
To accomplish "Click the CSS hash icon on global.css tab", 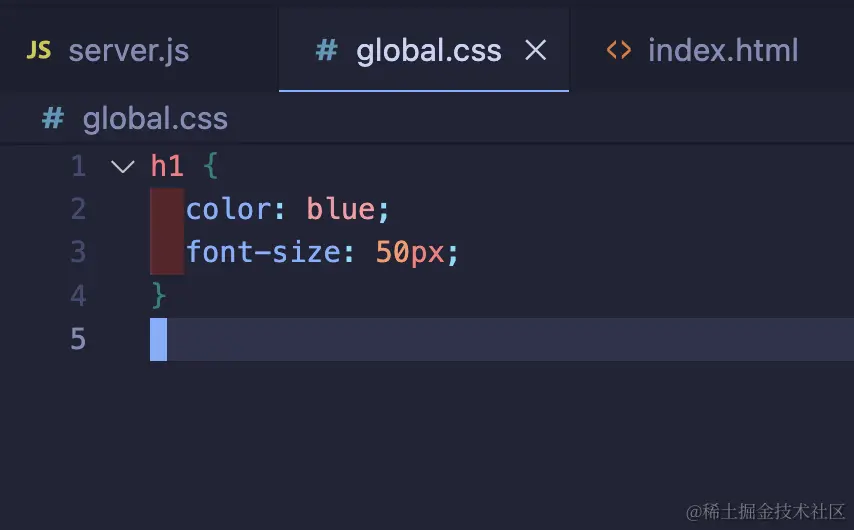I will [326, 50].
